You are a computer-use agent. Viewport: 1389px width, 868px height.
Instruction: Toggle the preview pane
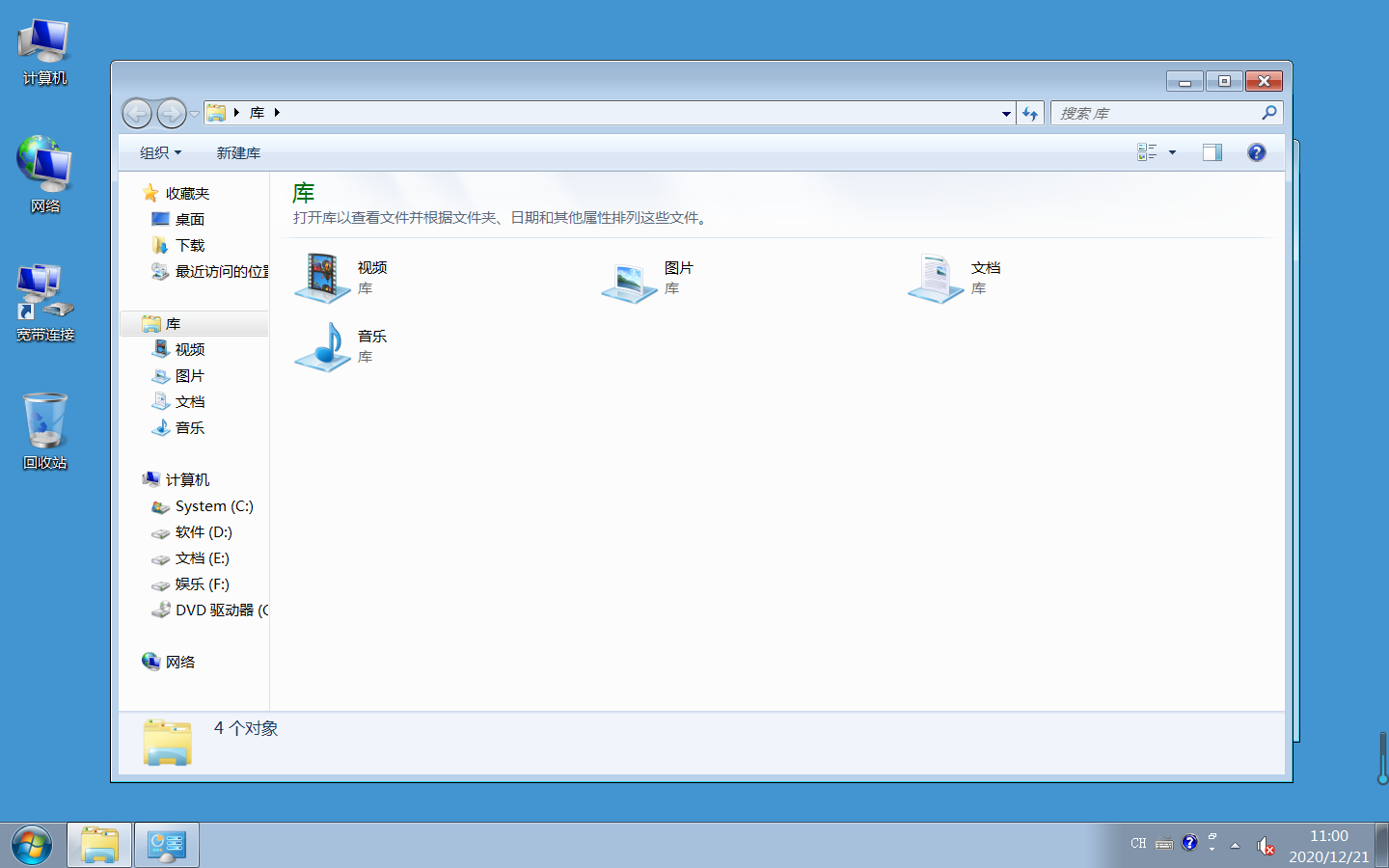tap(1212, 151)
